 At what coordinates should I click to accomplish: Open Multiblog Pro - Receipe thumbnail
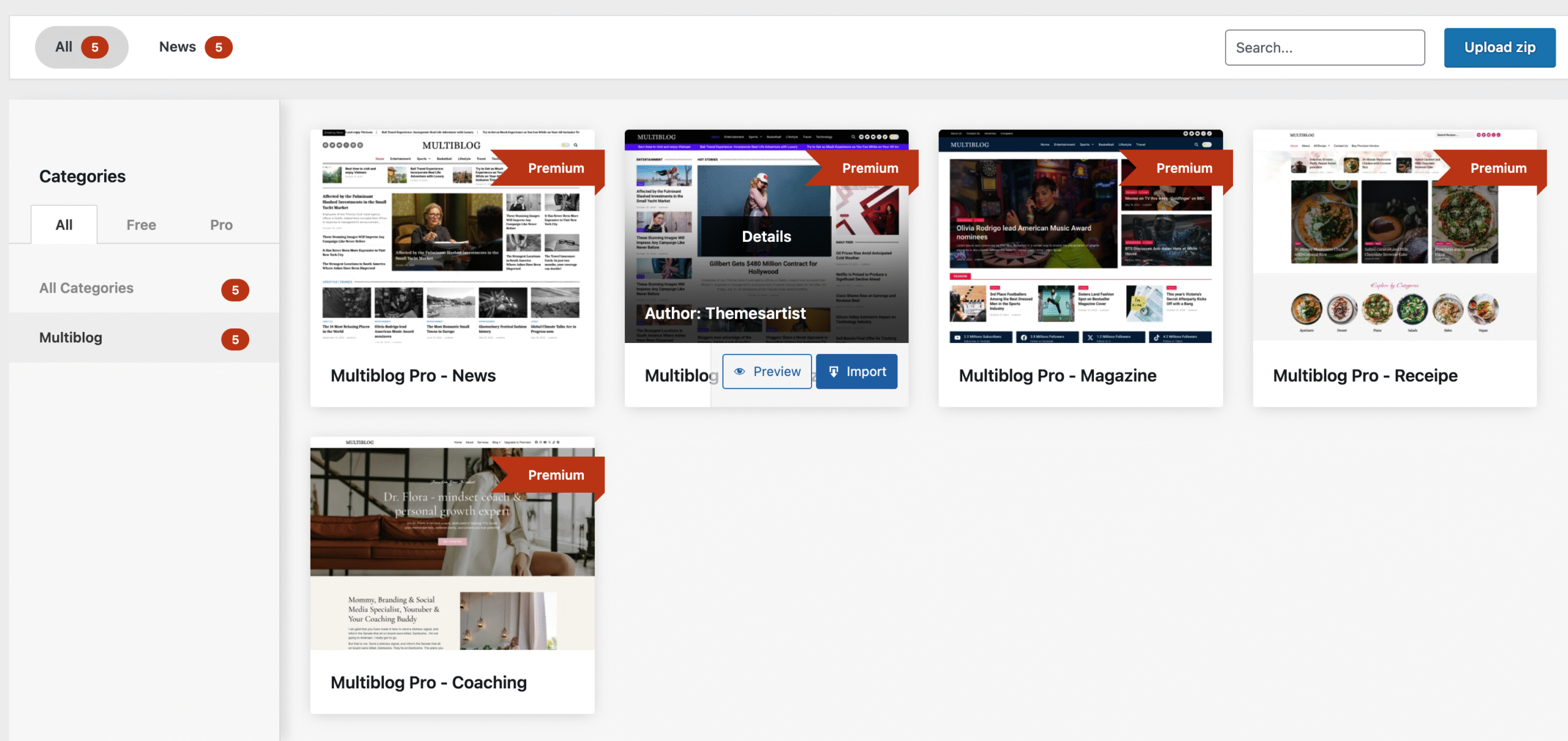click(x=1395, y=236)
